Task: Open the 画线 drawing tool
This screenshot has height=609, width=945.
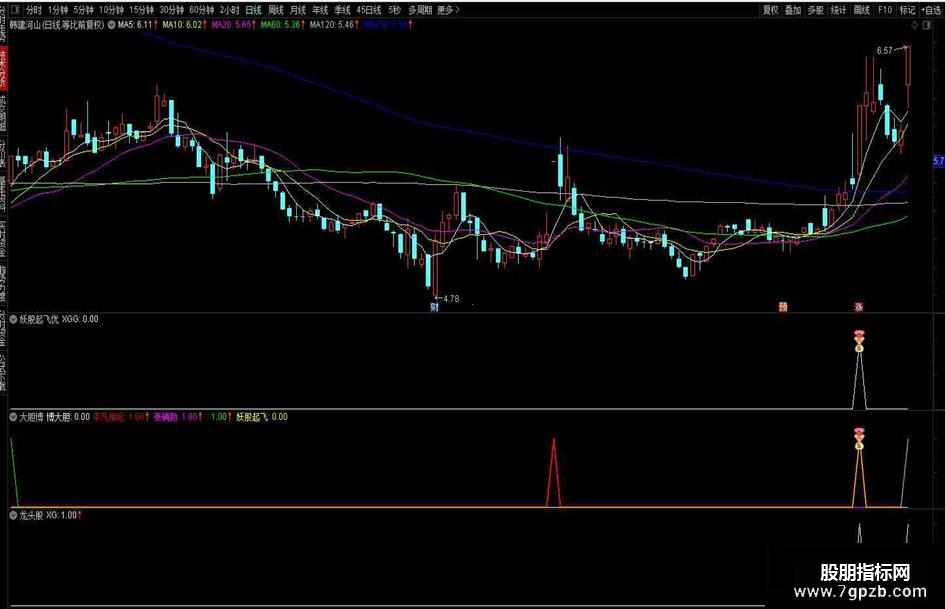Action: 862,10
